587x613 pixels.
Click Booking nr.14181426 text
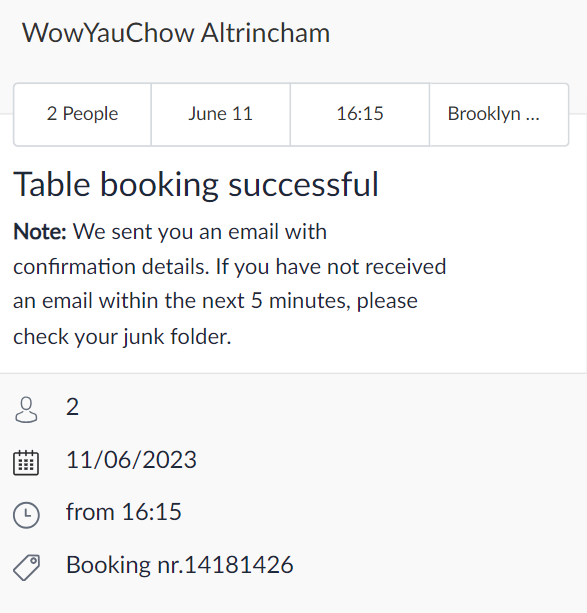click(180, 565)
